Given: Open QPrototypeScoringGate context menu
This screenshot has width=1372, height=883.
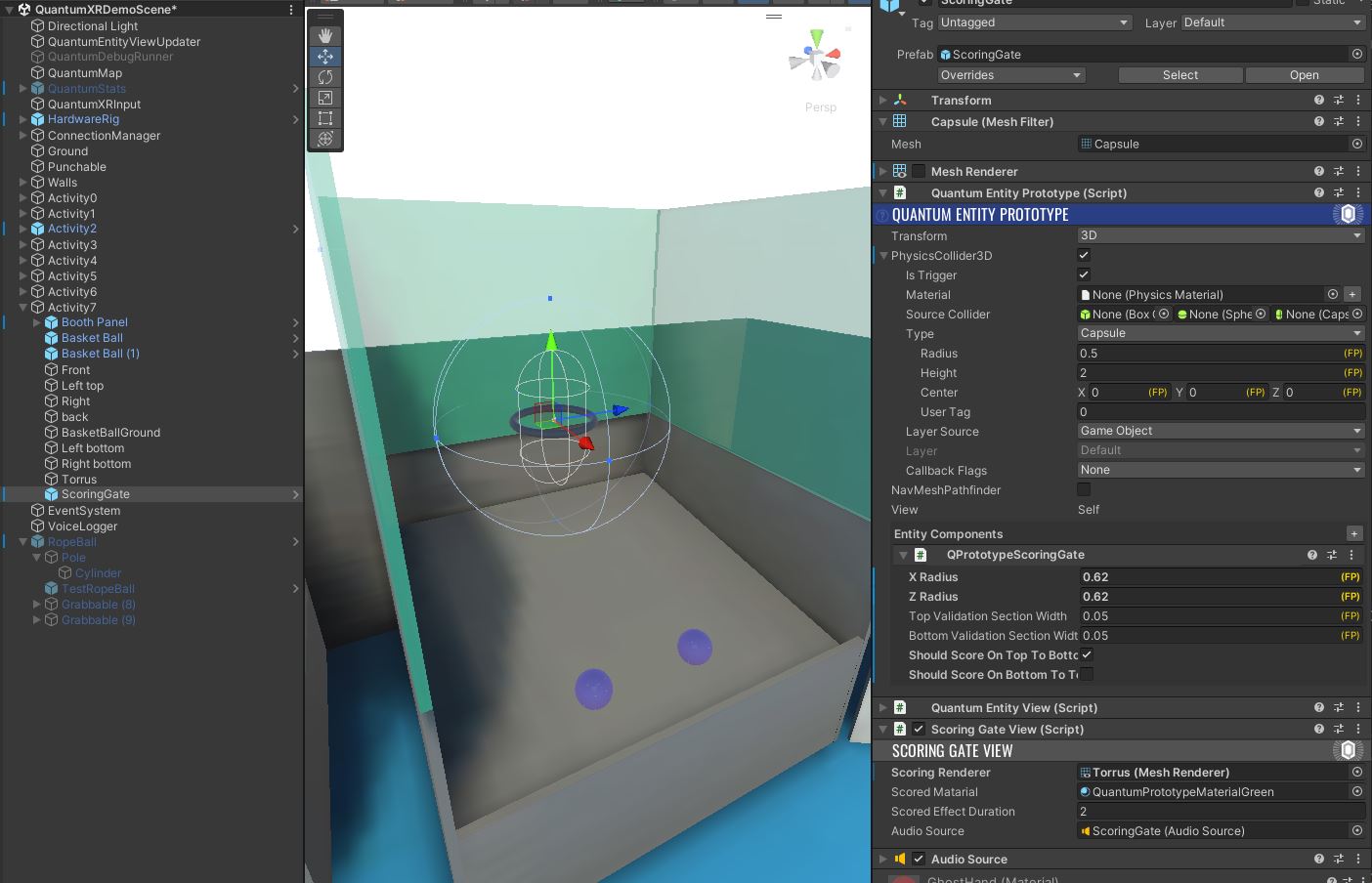Looking at the screenshot, I should coord(1351,554).
